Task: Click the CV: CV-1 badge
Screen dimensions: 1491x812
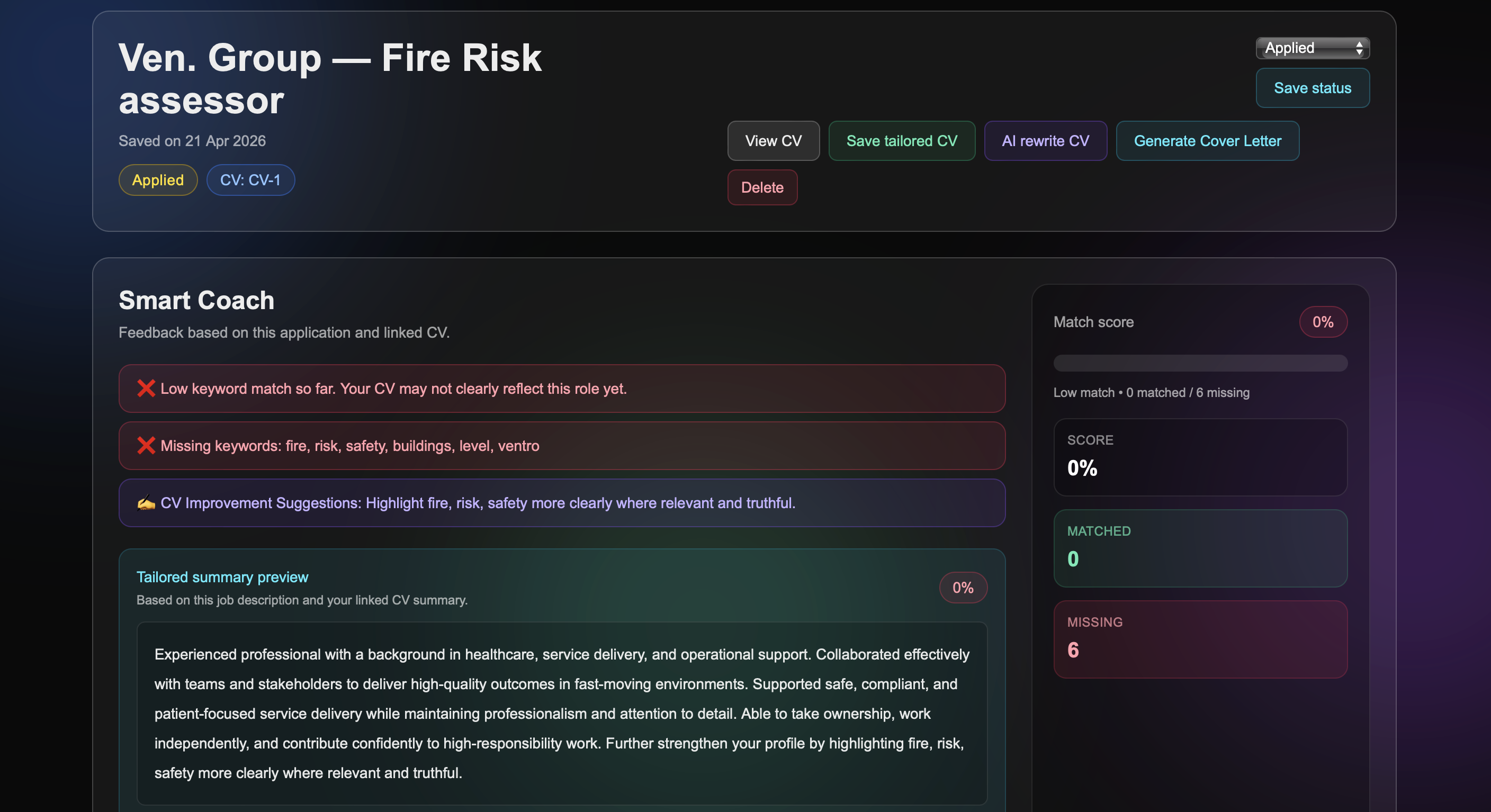Action: 250,180
